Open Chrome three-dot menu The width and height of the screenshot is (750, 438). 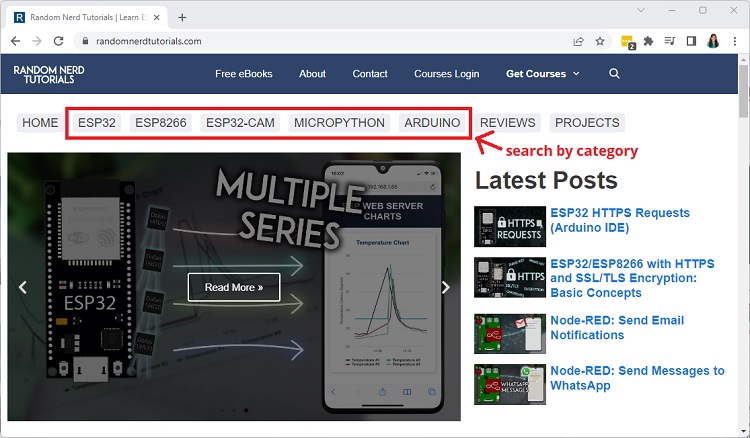735,41
